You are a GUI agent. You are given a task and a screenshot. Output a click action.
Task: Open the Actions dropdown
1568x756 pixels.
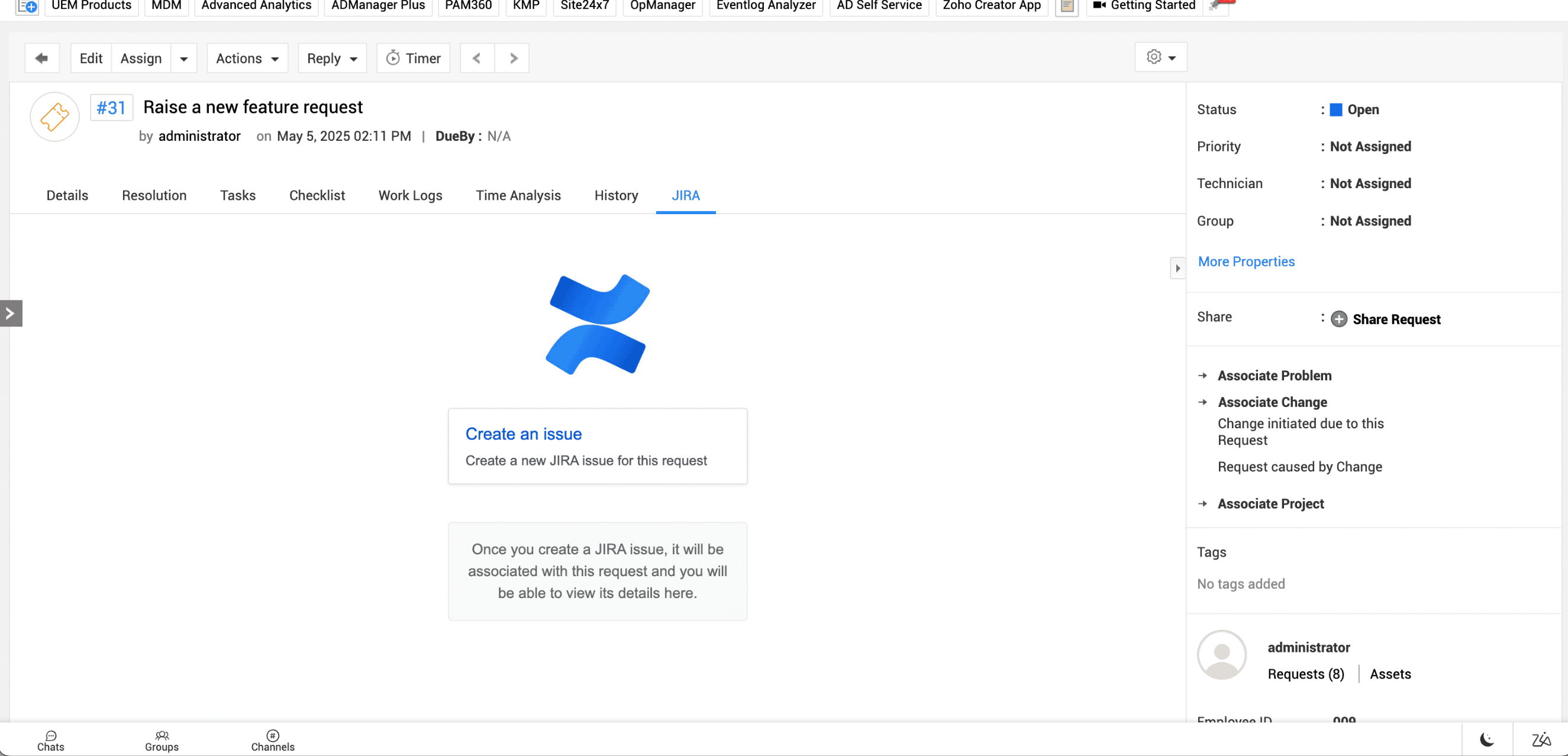248,59
